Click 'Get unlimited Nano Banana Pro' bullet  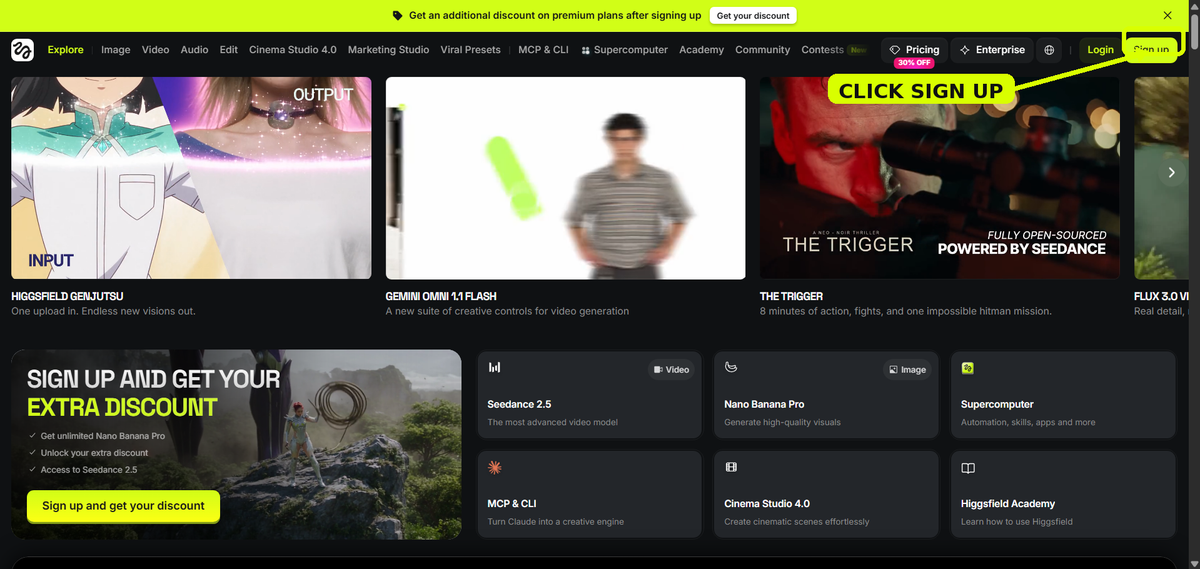click(x=103, y=436)
